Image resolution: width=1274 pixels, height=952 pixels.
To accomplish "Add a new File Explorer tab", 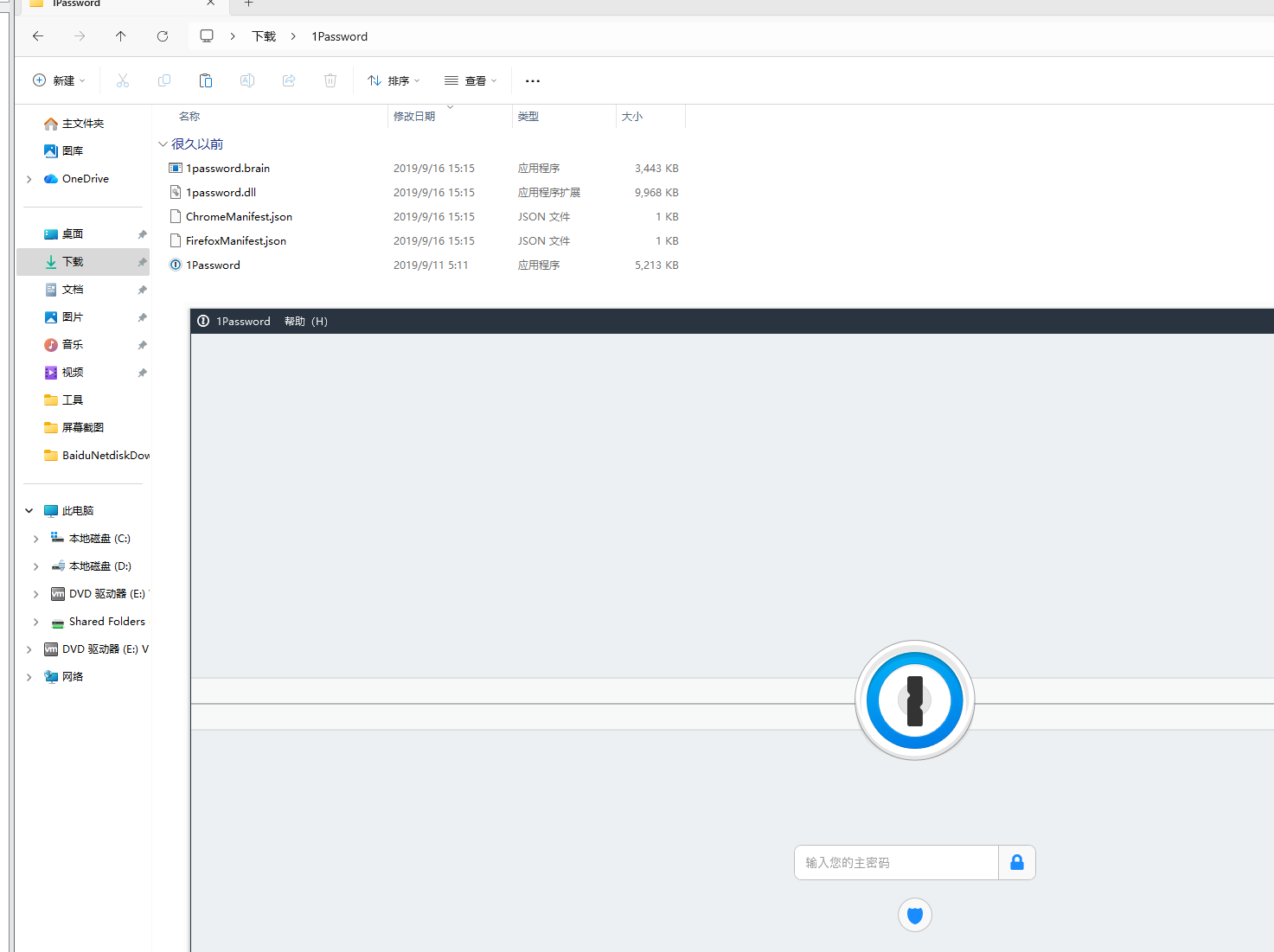I will tap(249, 3).
